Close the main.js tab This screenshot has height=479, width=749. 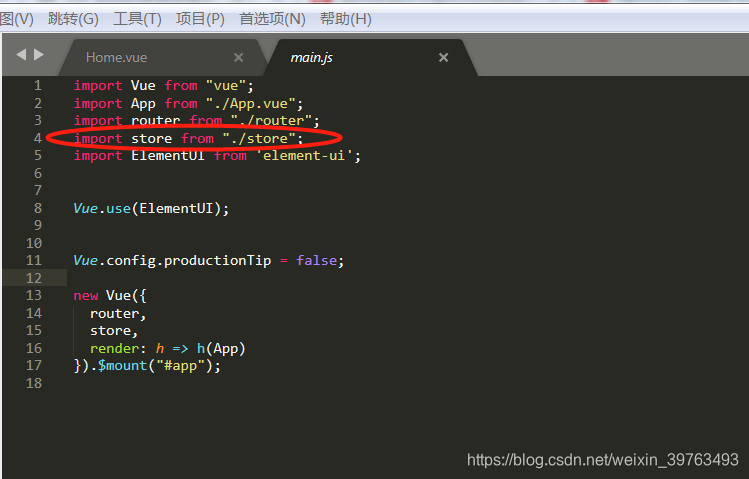pyautogui.click(x=443, y=58)
